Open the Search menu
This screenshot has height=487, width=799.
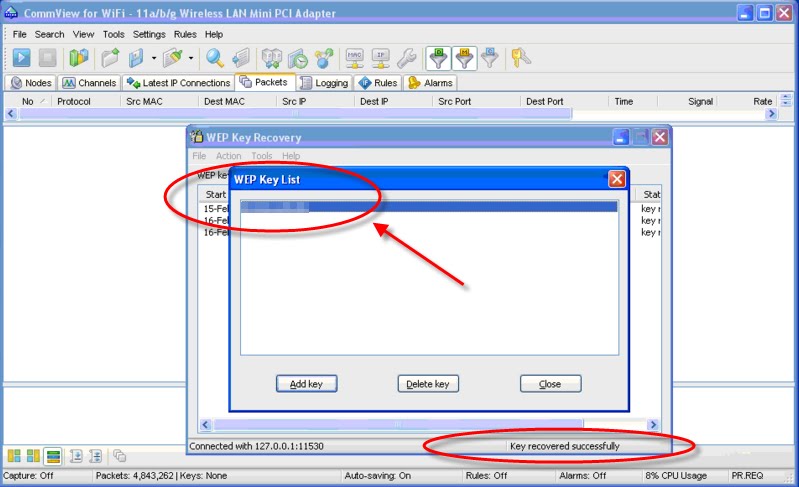click(49, 34)
